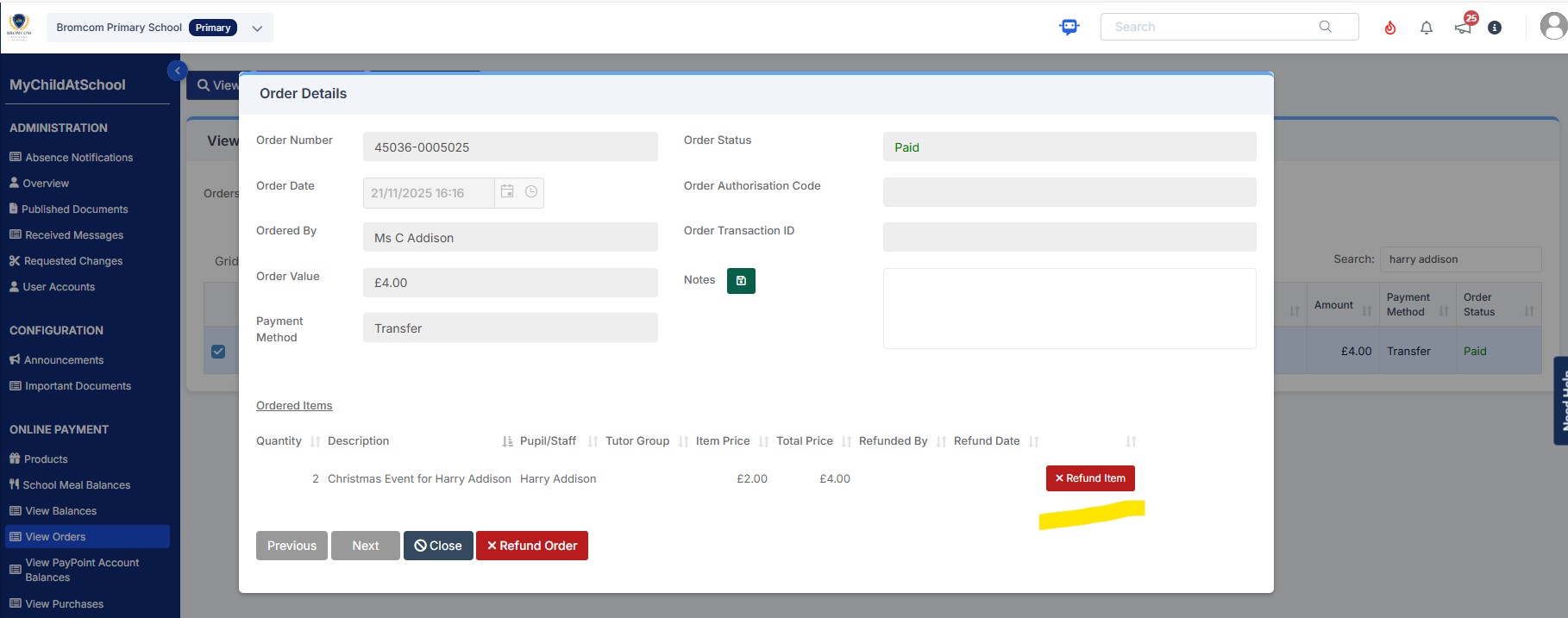This screenshot has width=1568, height=618.
Task: Open the Order Date calendar picker
Action: pos(507,192)
